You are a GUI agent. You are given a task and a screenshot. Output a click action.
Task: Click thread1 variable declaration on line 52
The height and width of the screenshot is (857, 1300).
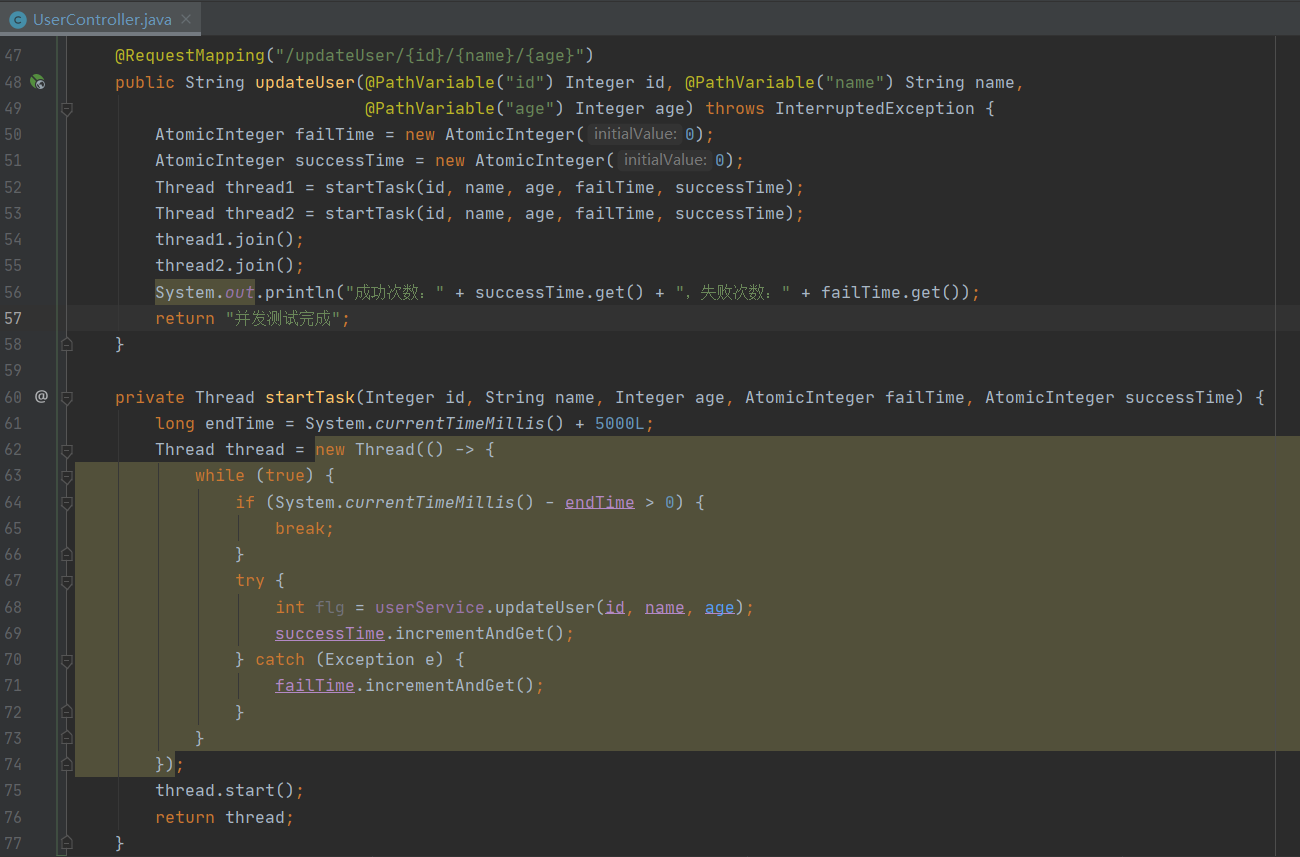point(260,187)
